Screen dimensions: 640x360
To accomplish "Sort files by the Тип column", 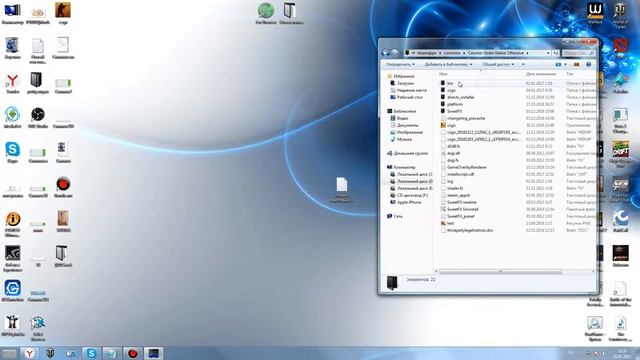I will click(570, 74).
